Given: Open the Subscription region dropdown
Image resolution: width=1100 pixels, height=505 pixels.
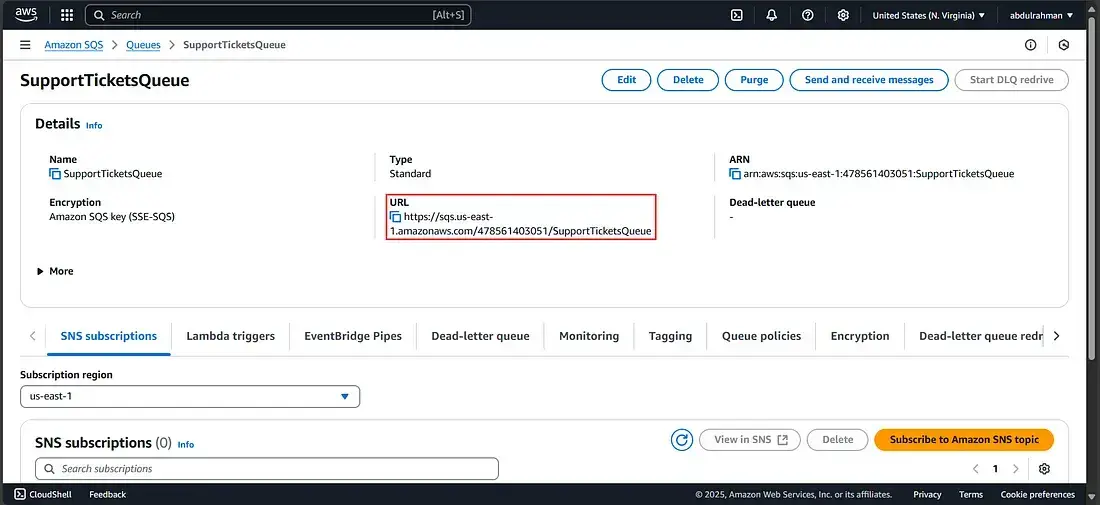Looking at the screenshot, I should [190, 396].
